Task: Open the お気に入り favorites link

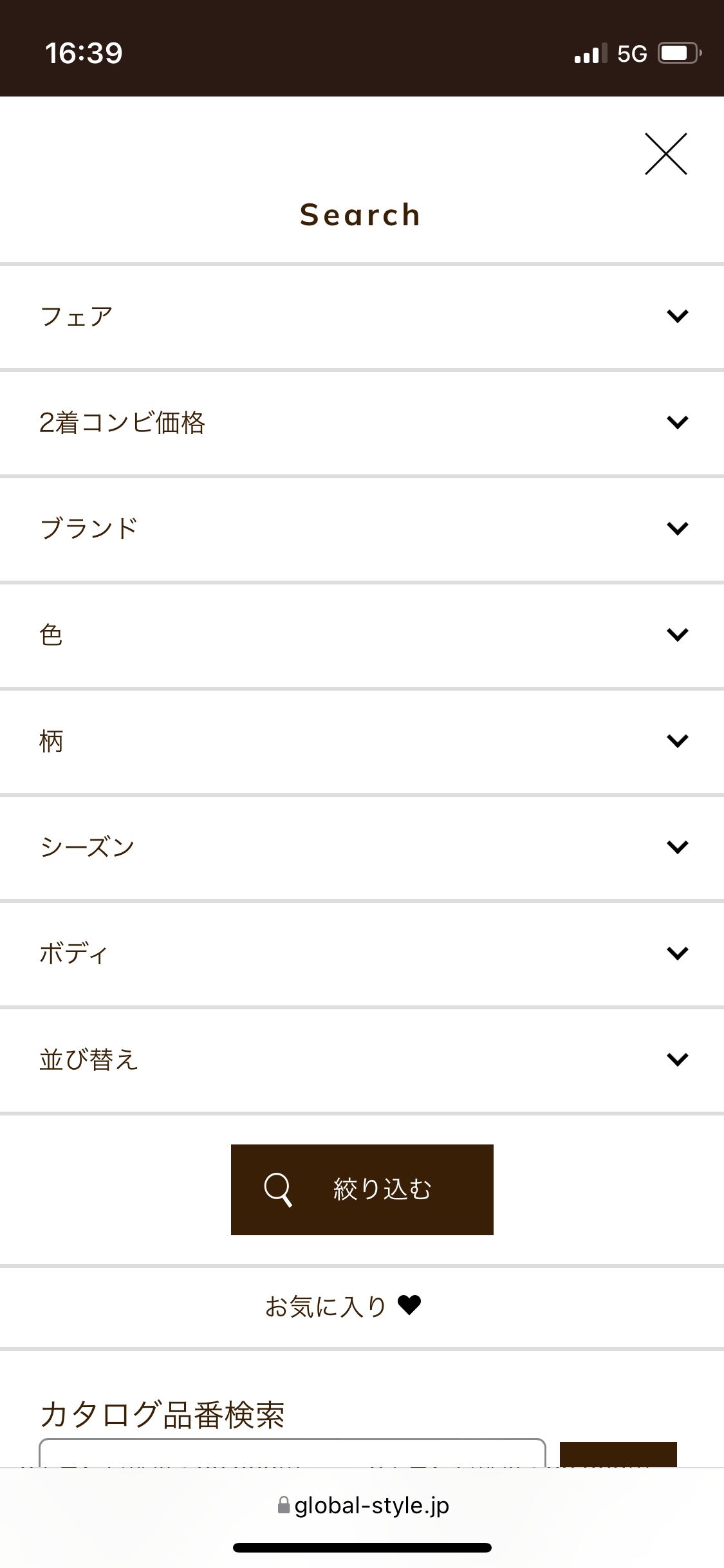Action: pos(326,1307)
